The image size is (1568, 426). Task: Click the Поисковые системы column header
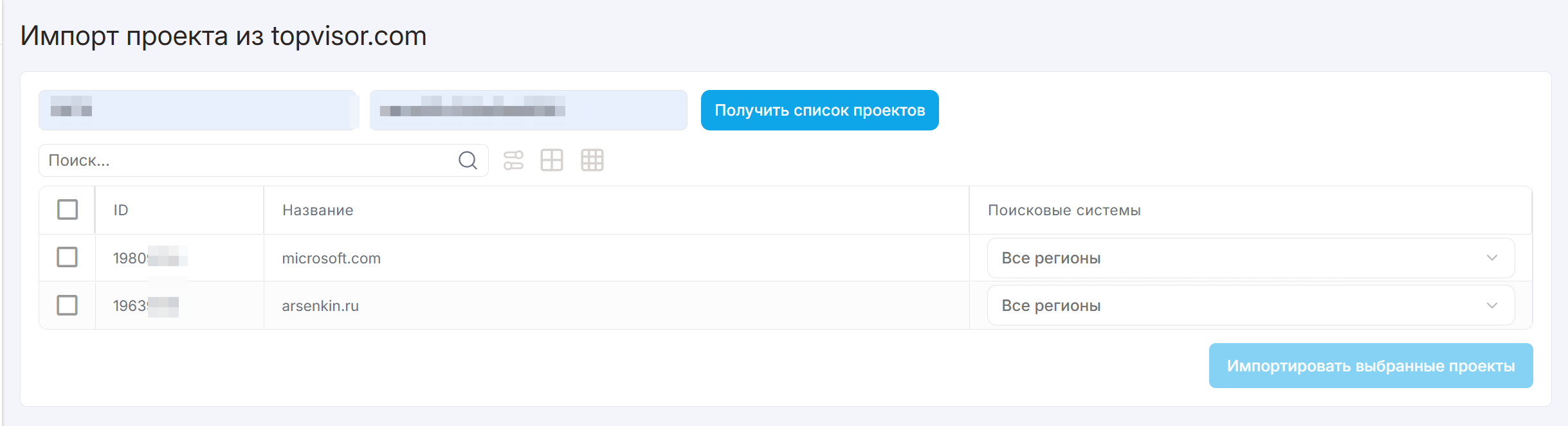[1064, 210]
